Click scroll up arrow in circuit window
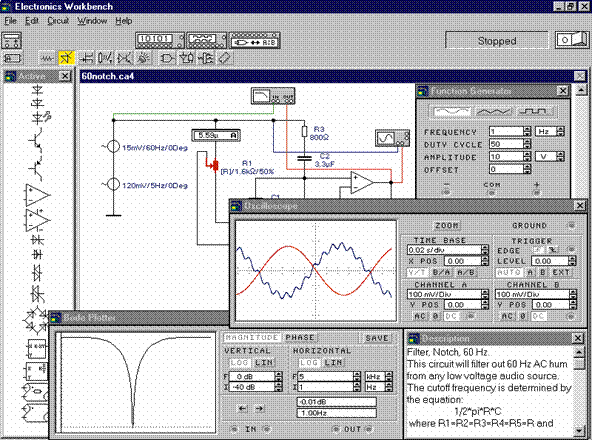The image size is (592, 440). (581, 90)
